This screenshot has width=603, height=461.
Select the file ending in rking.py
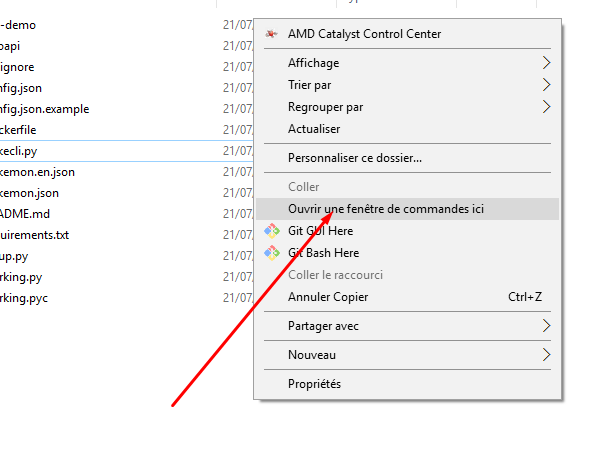coord(21,277)
